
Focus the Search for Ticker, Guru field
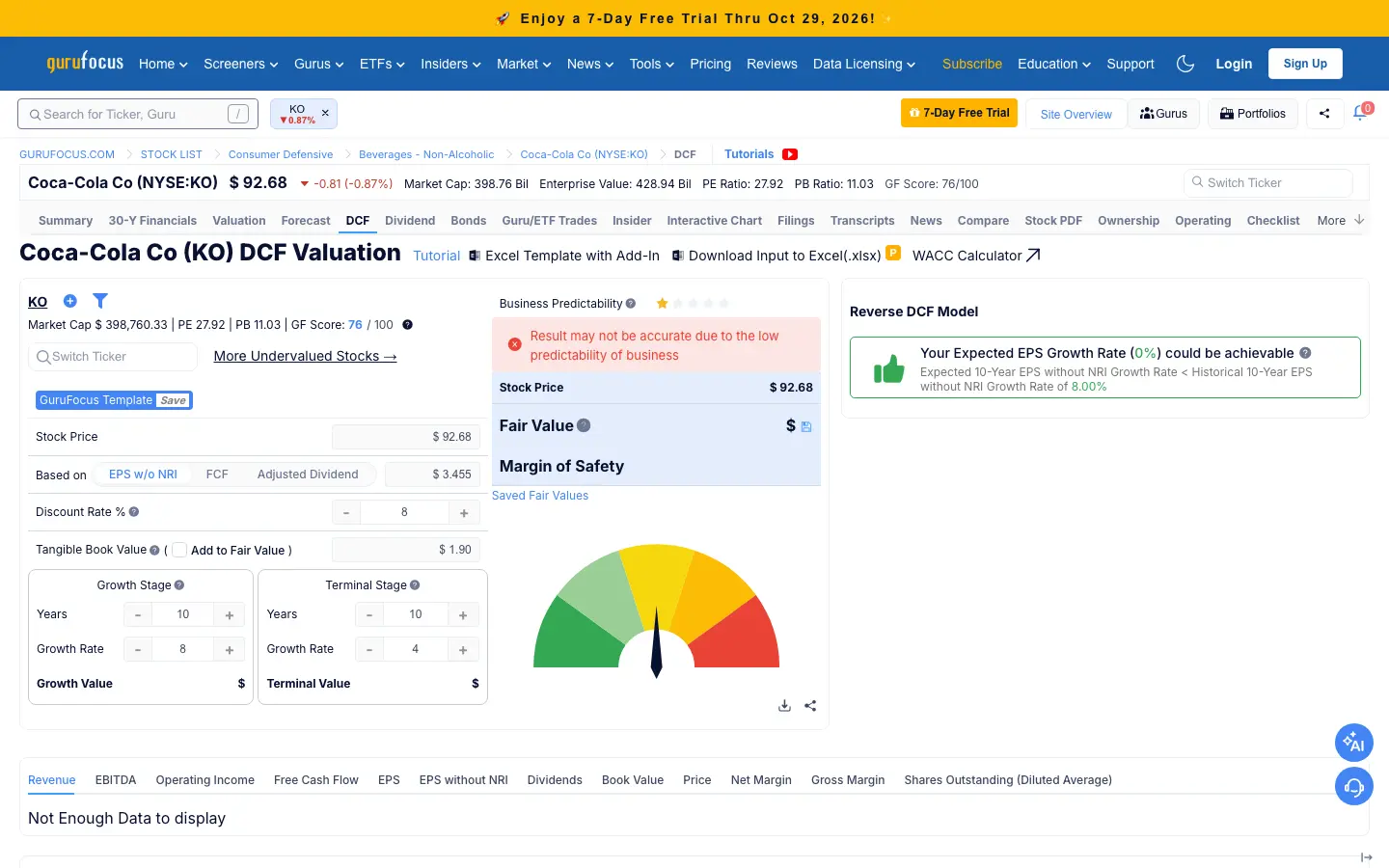pos(138,114)
